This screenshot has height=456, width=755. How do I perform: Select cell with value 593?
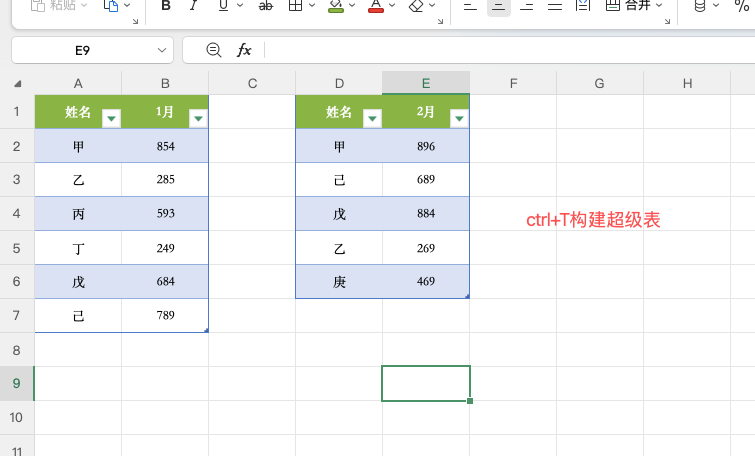coord(165,214)
